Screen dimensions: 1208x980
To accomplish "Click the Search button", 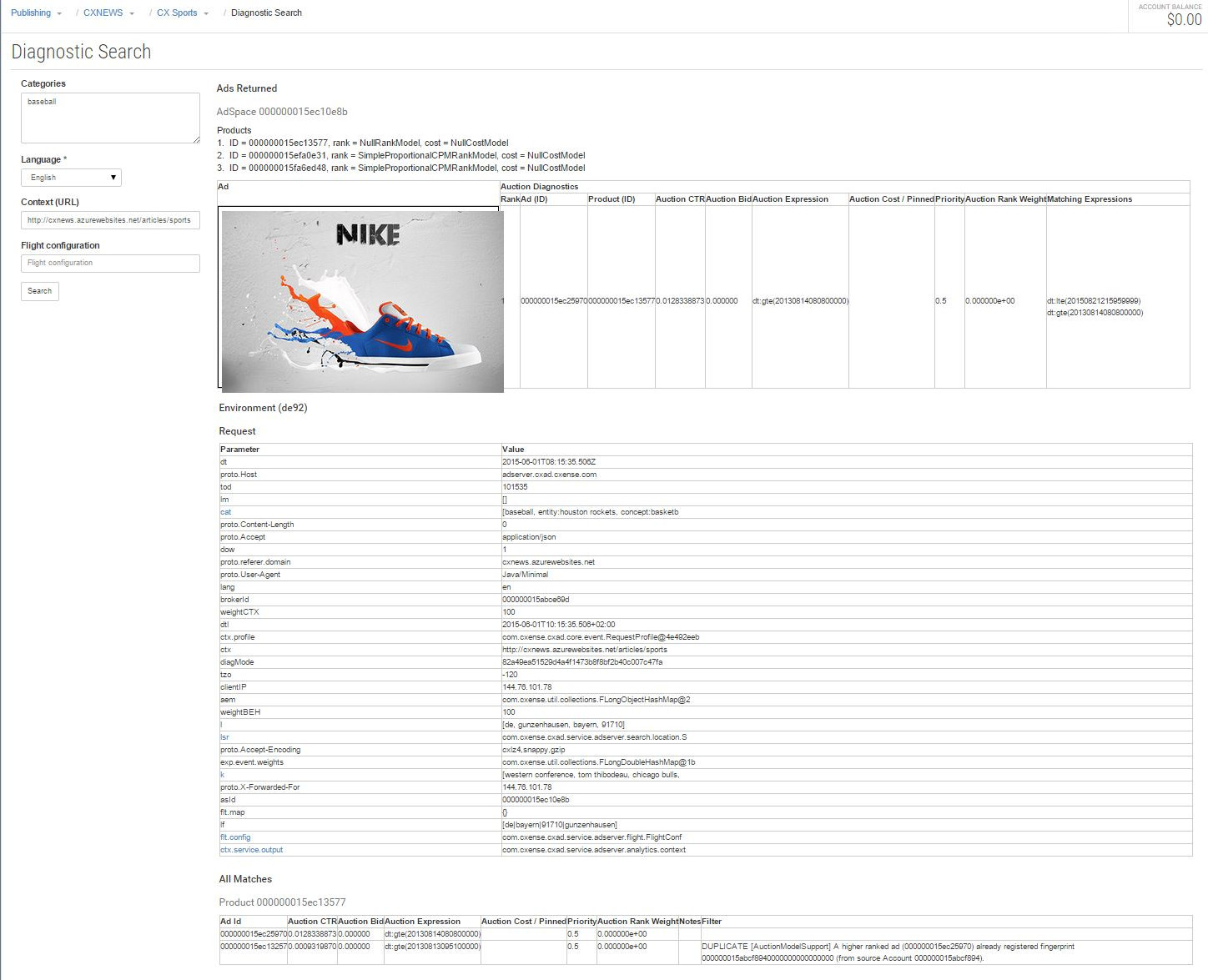I will tap(40, 291).
